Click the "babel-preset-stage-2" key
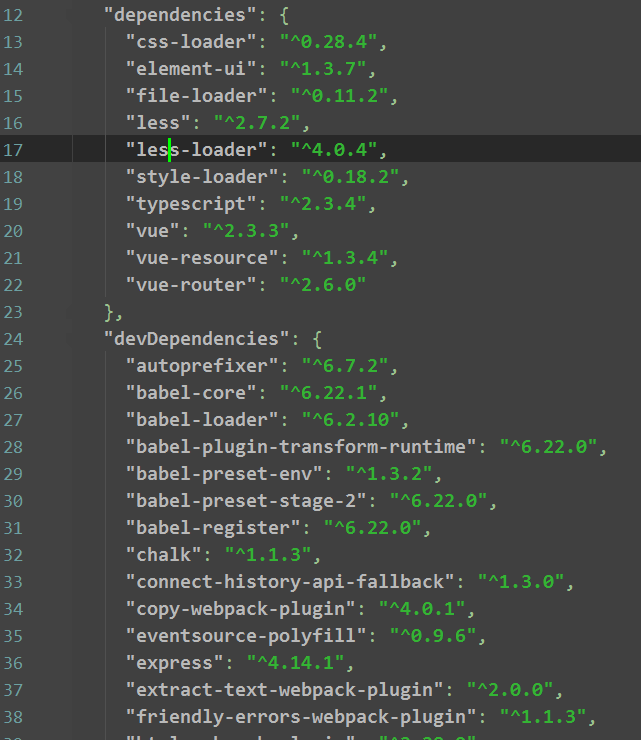The width and height of the screenshot is (641, 740). 246,501
